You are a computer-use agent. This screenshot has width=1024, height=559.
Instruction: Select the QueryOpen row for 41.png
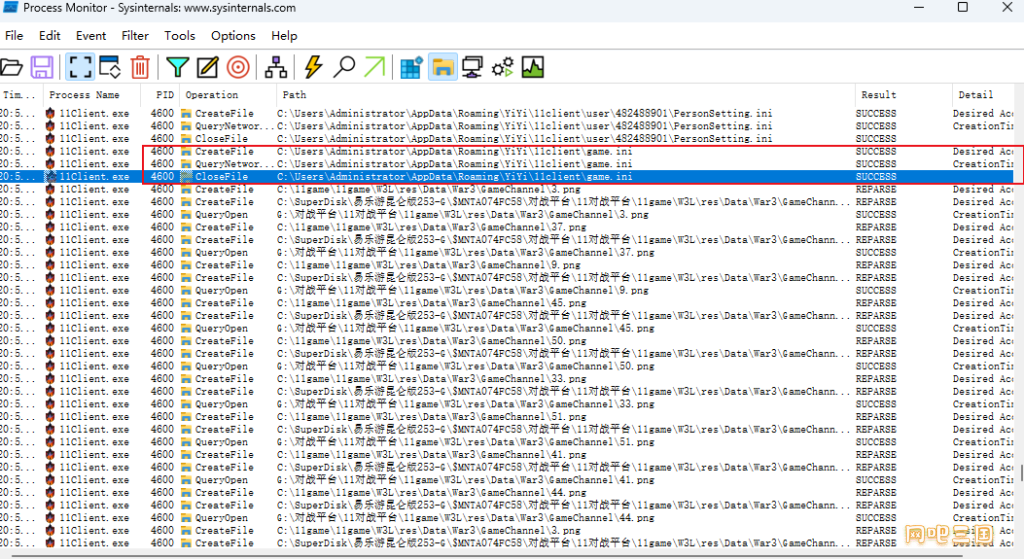507,479
